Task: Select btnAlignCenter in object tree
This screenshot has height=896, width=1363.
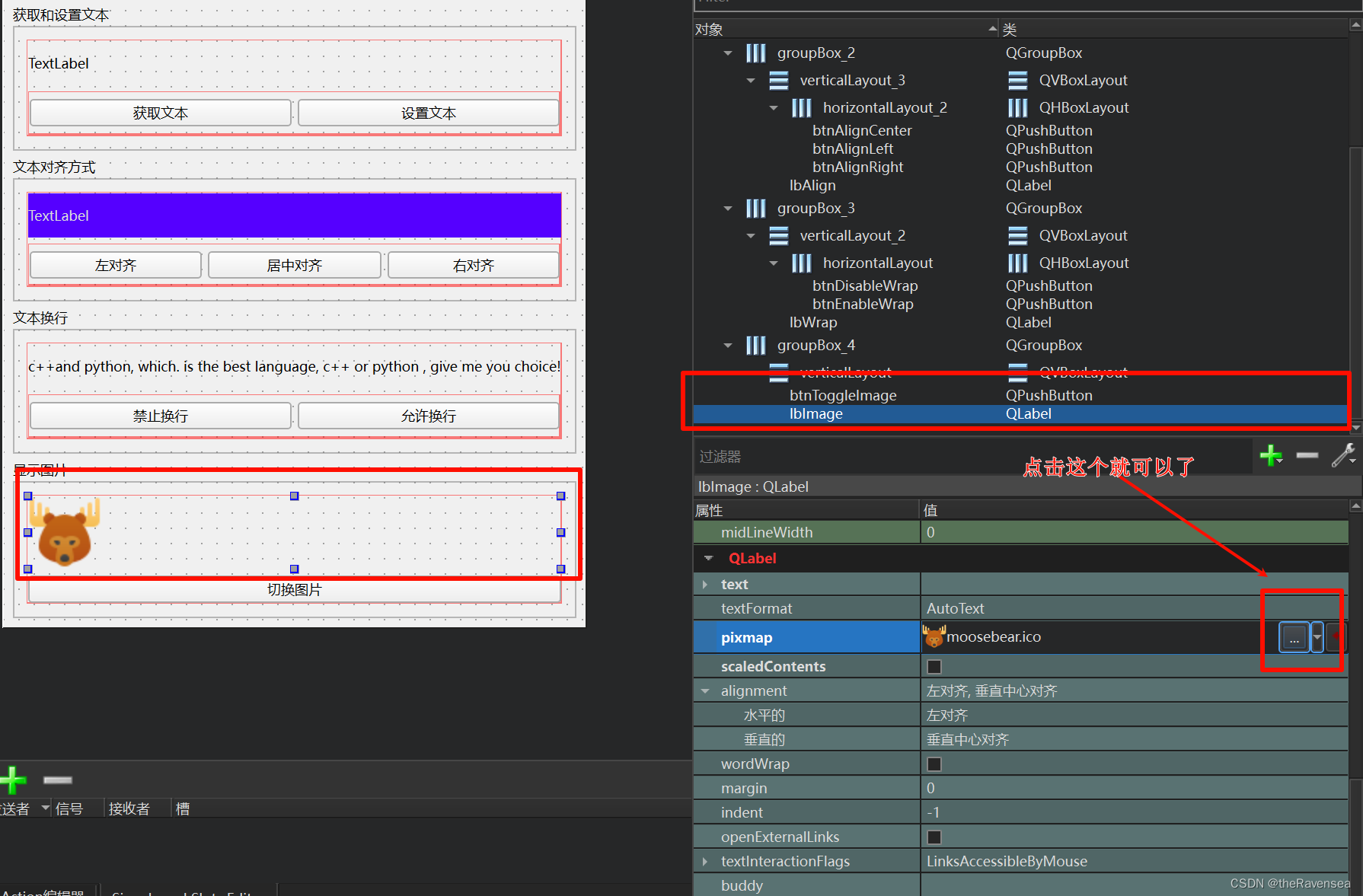Action: (862, 131)
